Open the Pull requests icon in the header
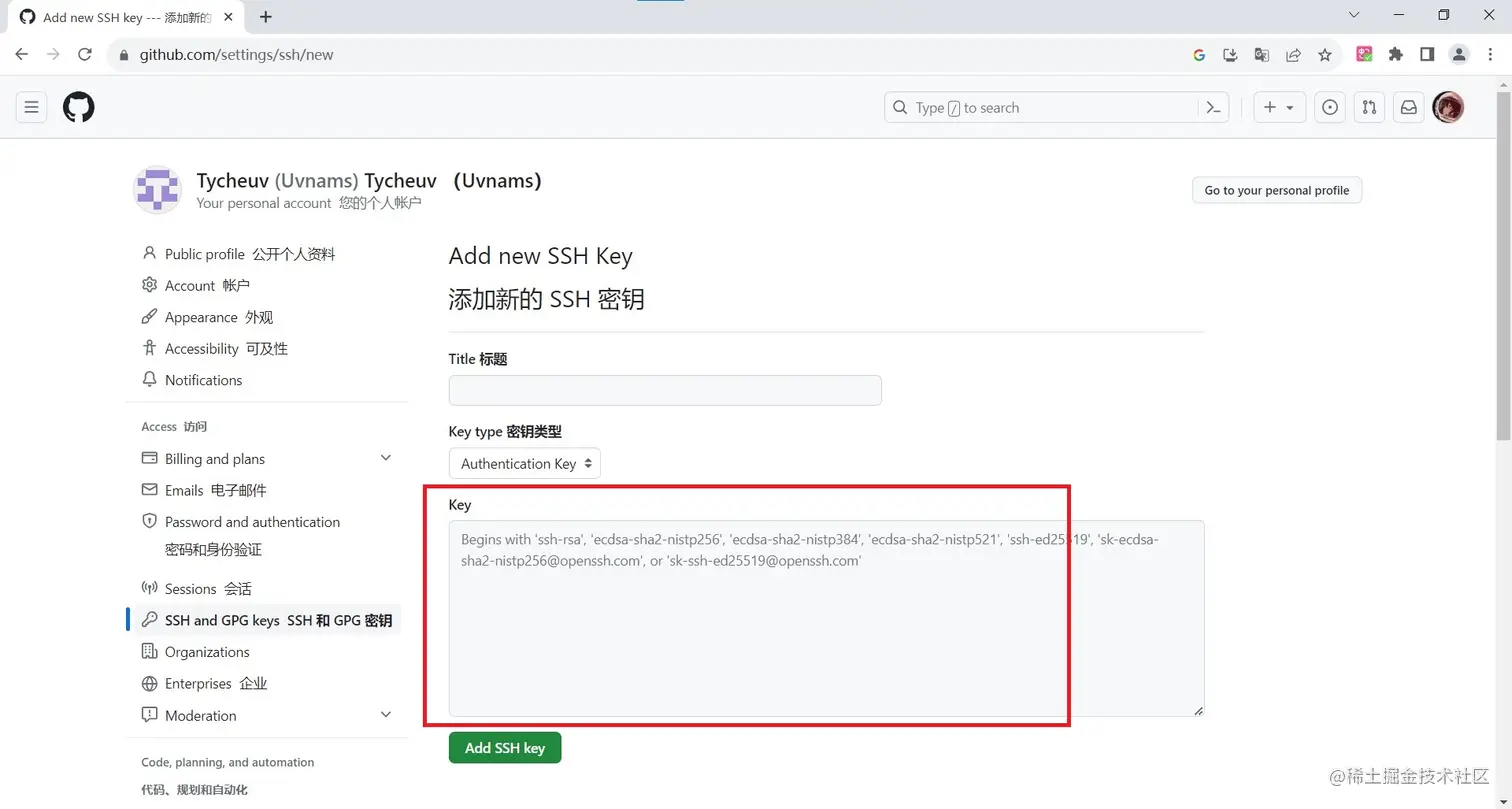Viewport: 1512px width, 809px height. click(x=1369, y=107)
